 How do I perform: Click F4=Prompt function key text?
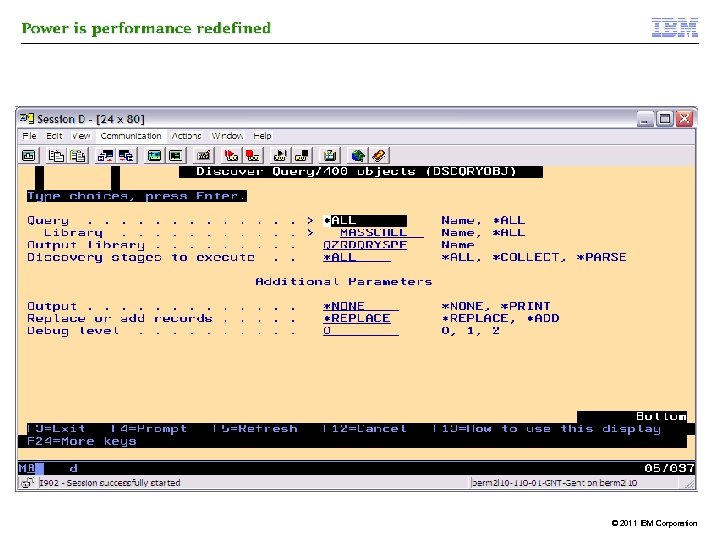[x=149, y=429]
